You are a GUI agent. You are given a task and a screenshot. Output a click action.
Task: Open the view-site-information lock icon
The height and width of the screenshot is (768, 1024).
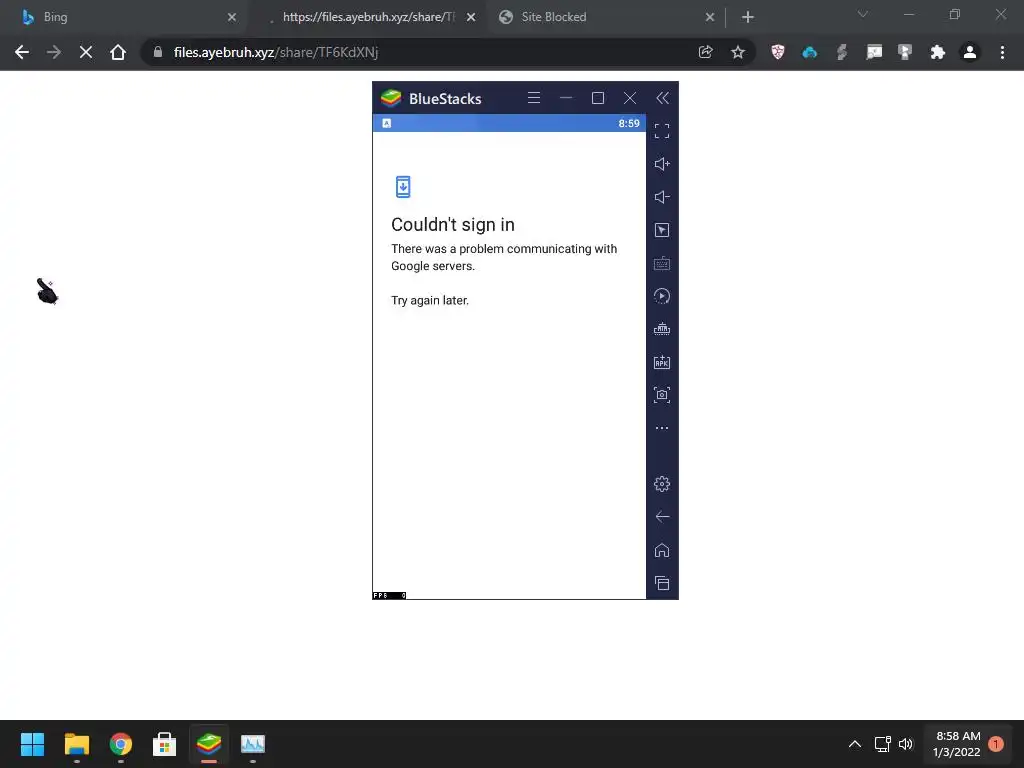[157, 52]
